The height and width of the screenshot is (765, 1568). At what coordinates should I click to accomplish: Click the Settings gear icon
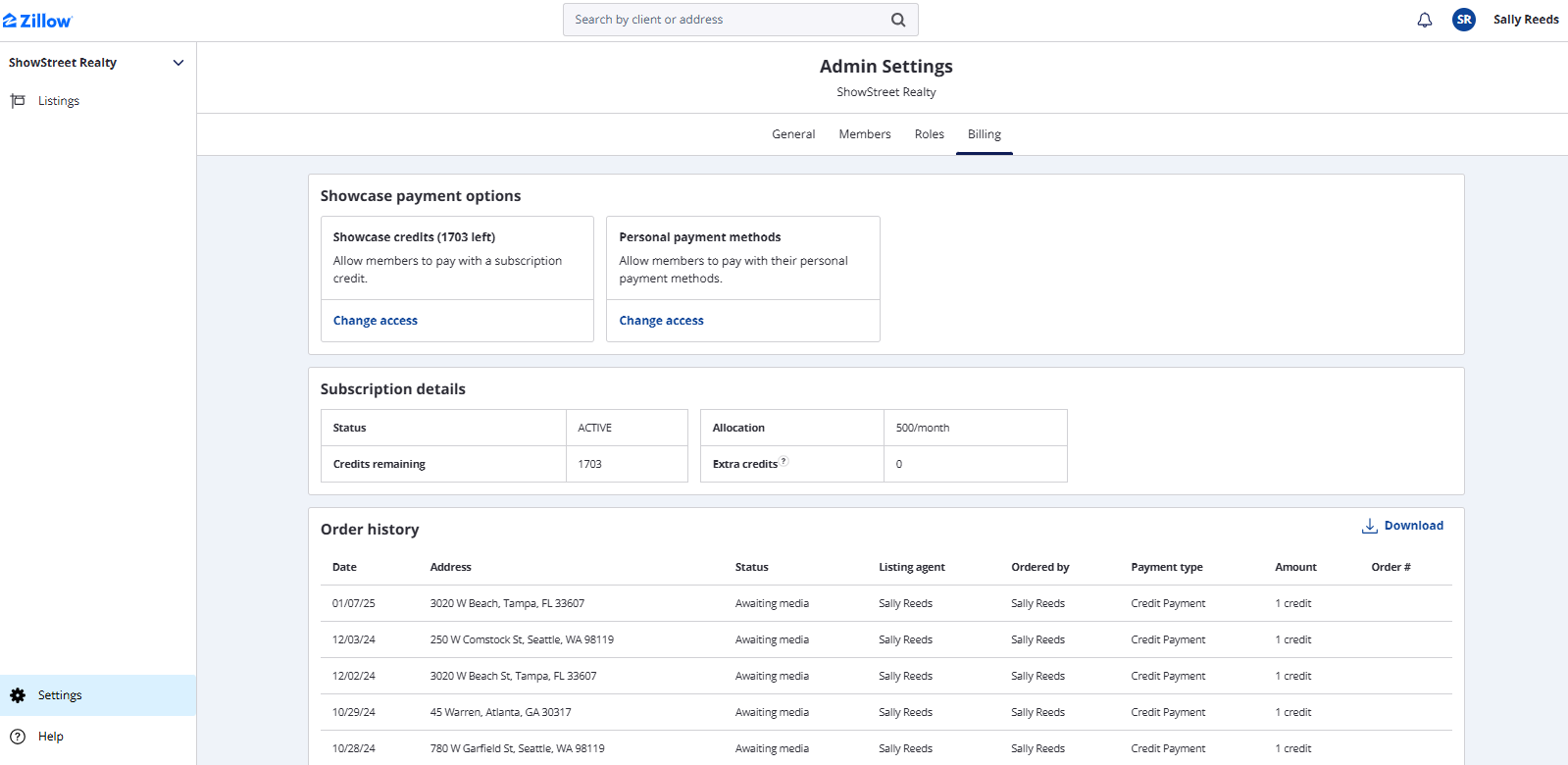tap(18, 695)
